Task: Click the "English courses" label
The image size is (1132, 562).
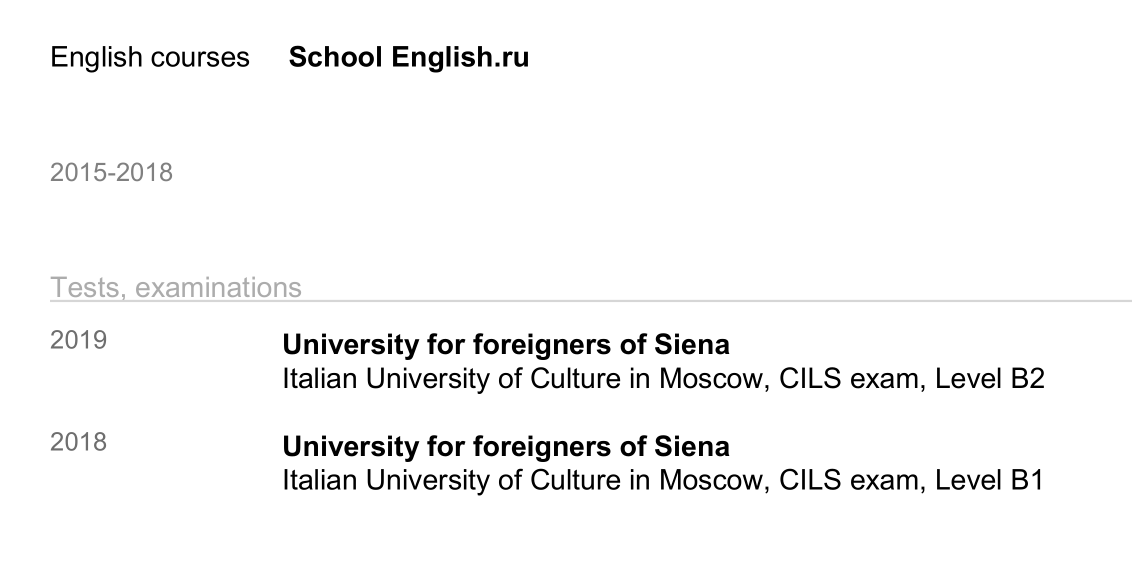Action: [150, 58]
